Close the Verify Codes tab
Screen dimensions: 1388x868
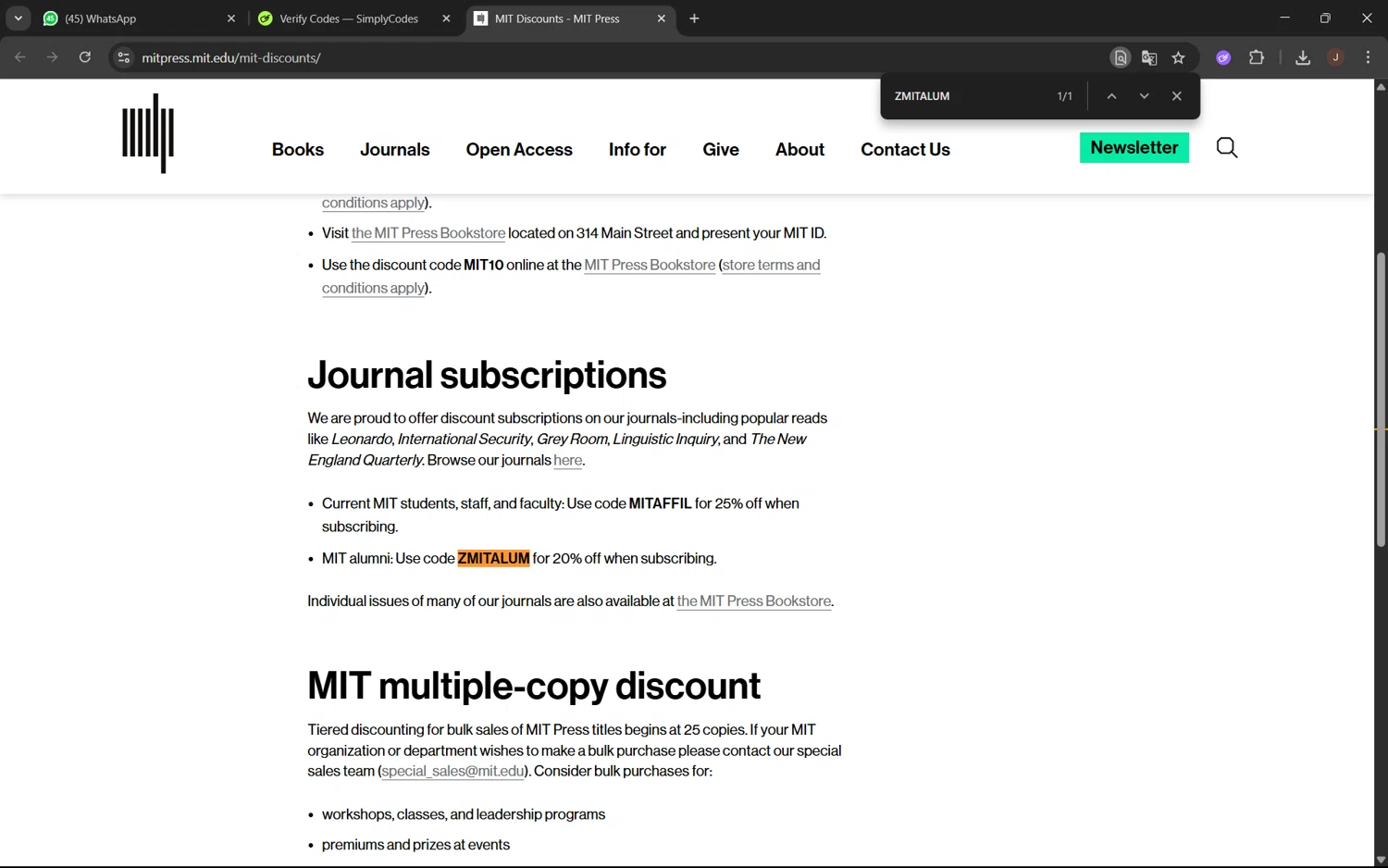tap(446, 19)
